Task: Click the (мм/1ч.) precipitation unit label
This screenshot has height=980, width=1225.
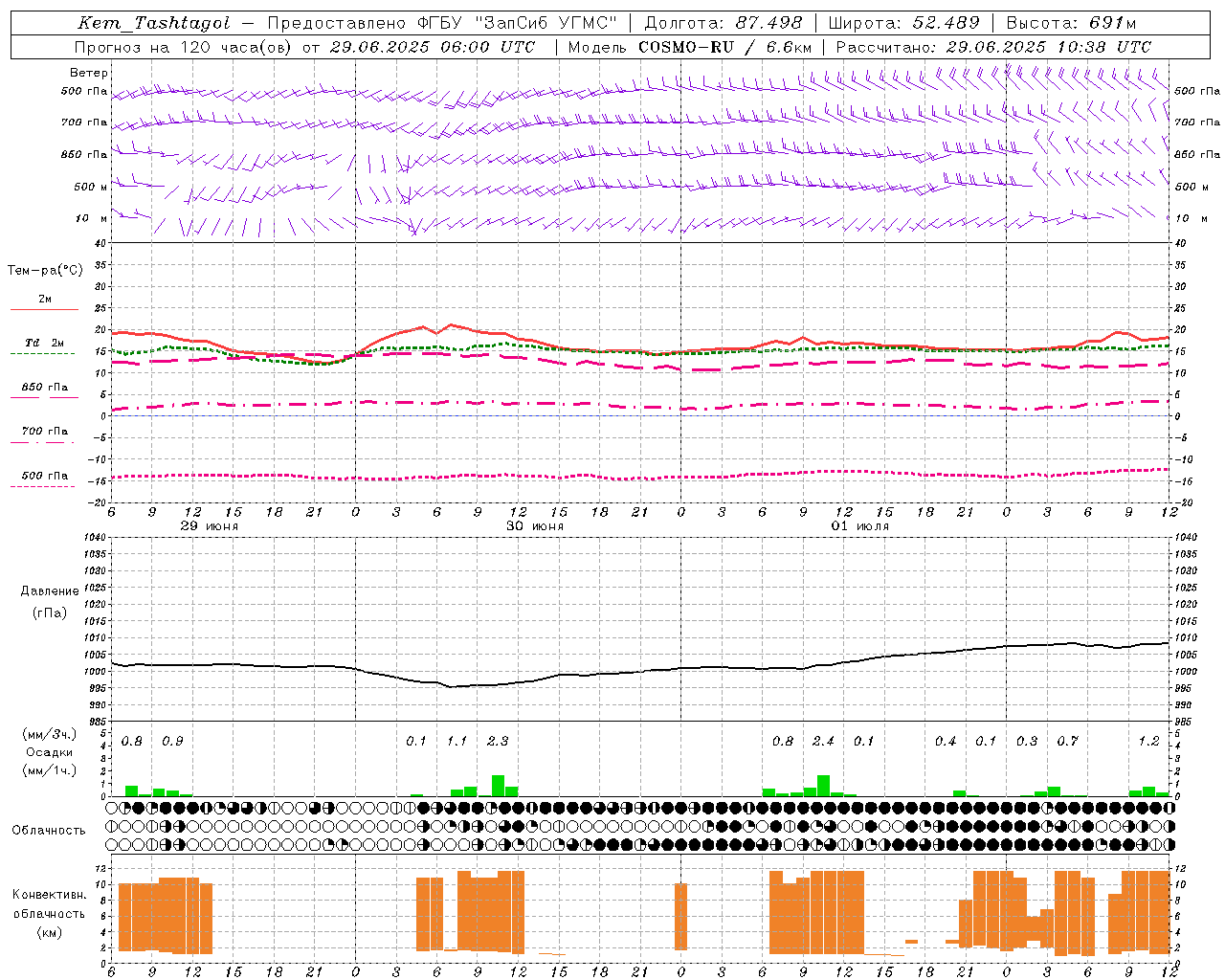Action: pyautogui.click(x=50, y=770)
